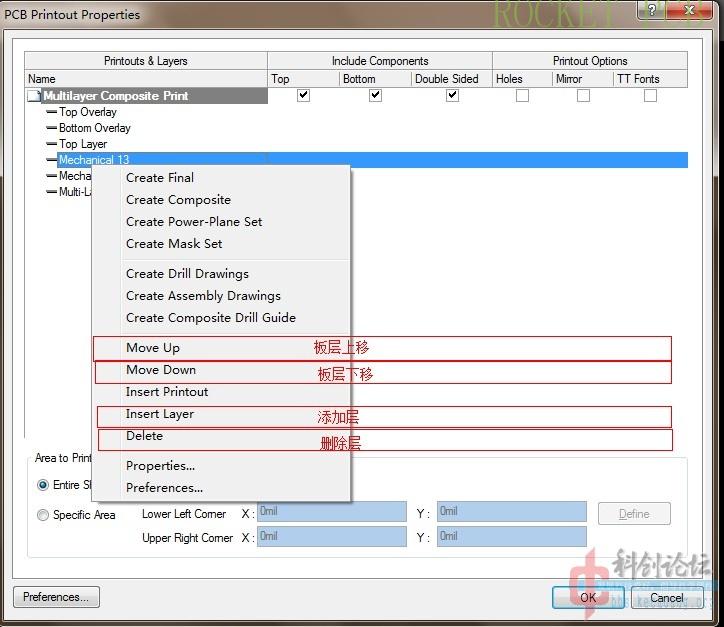Choose Move Up in context menu
Screen dimensions: 724x627
[x=153, y=348]
